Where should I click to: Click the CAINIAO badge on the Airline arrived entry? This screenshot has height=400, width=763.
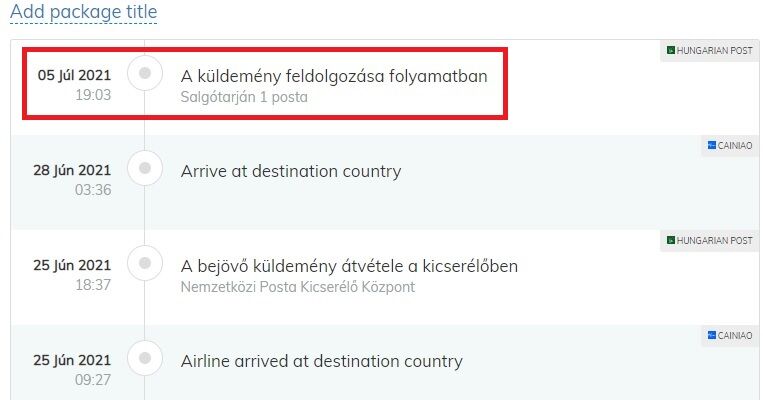tap(729, 335)
